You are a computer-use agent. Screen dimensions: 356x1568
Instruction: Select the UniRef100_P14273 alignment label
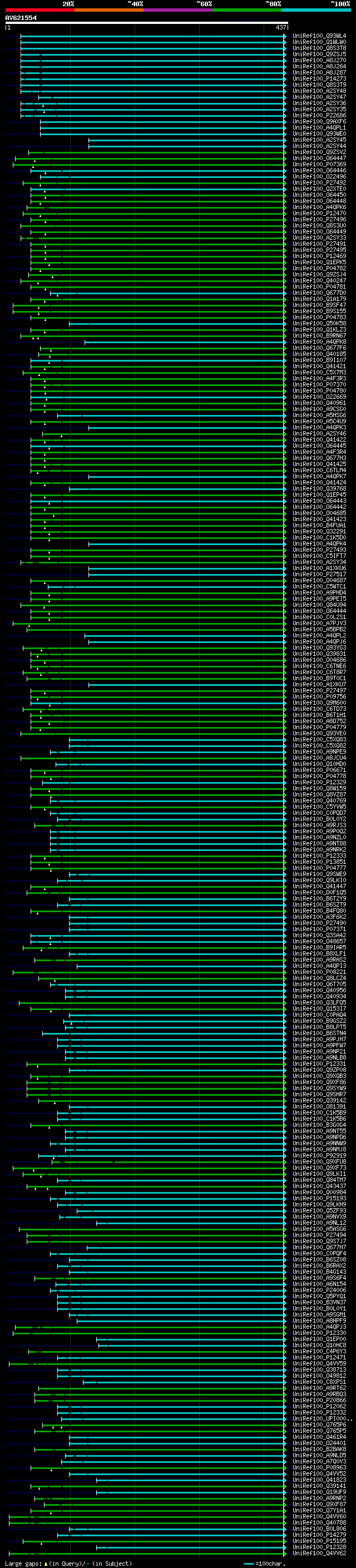[x=319, y=78]
